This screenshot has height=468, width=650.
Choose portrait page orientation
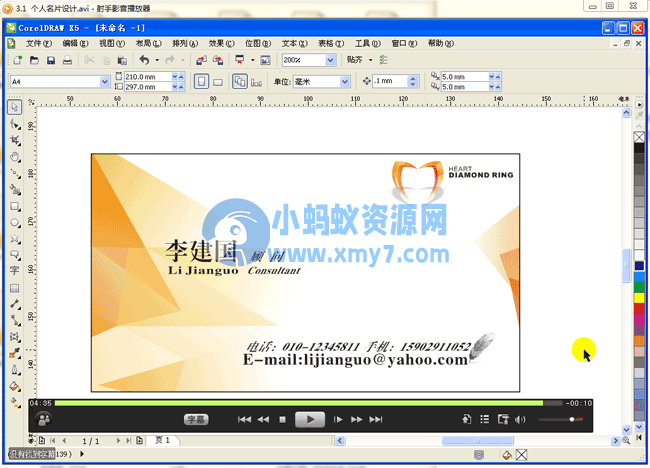click(x=201, y=82)
